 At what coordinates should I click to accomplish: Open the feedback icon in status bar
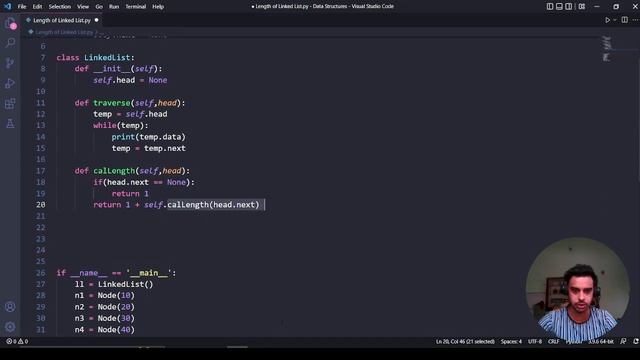(623, 341)
